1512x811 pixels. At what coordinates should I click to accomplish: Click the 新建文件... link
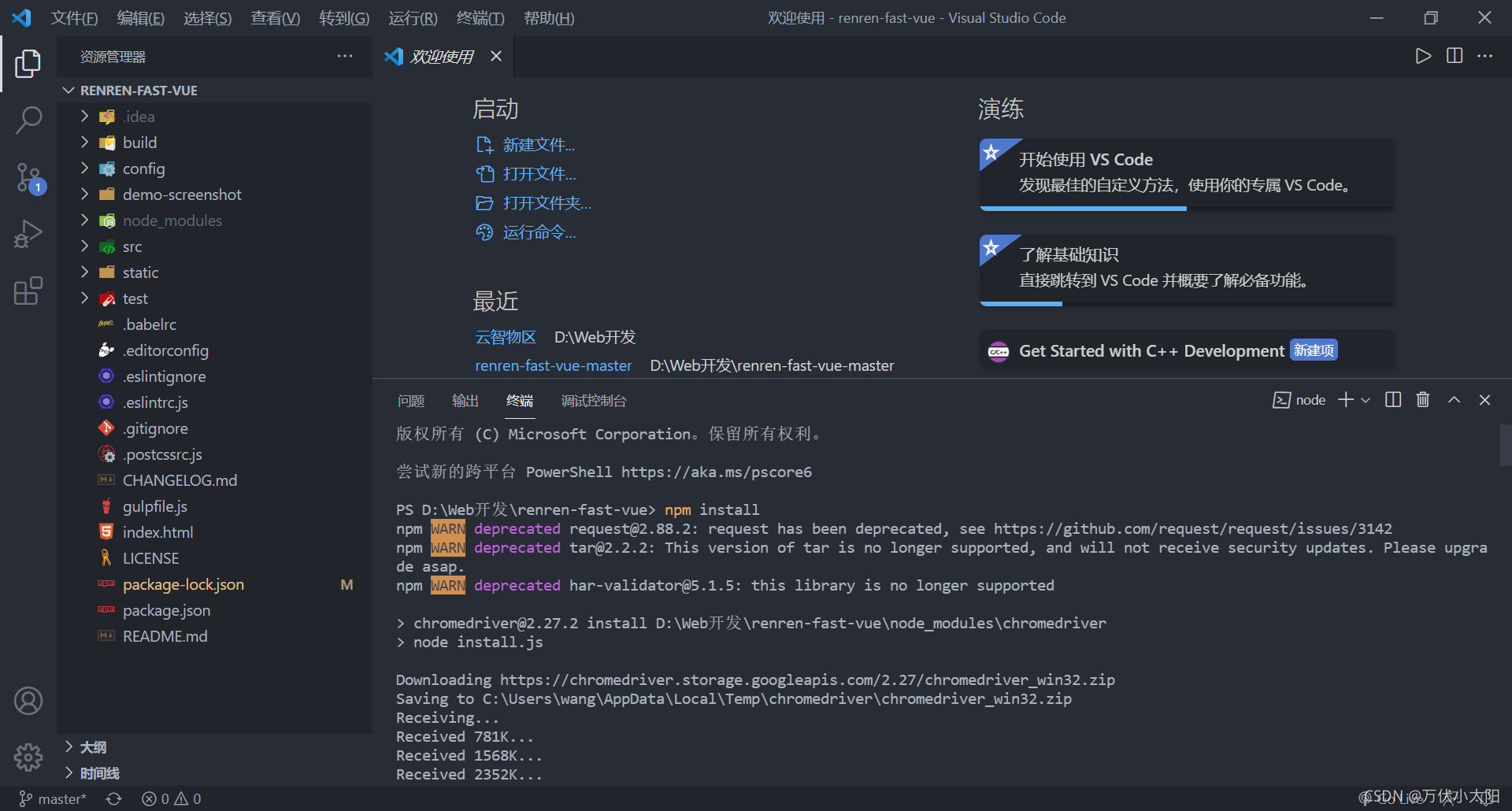point(526,145)
